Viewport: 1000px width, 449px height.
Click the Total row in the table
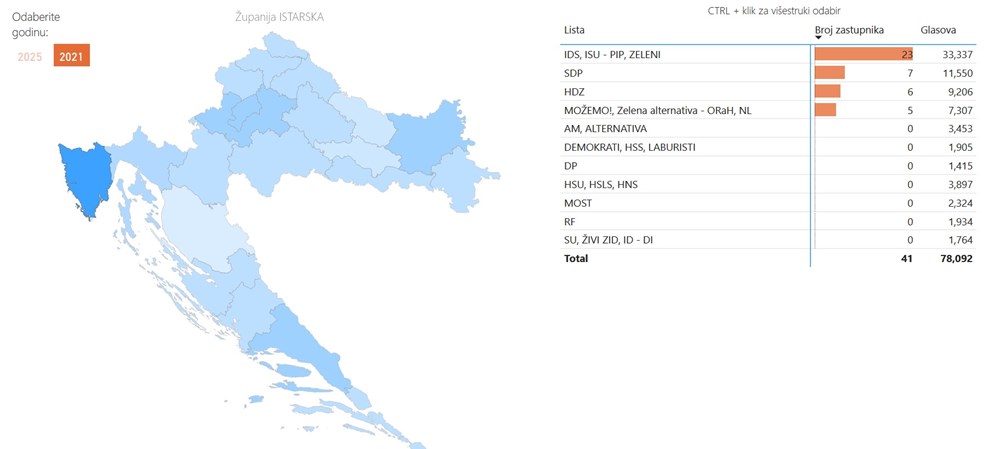click(576, 258)
